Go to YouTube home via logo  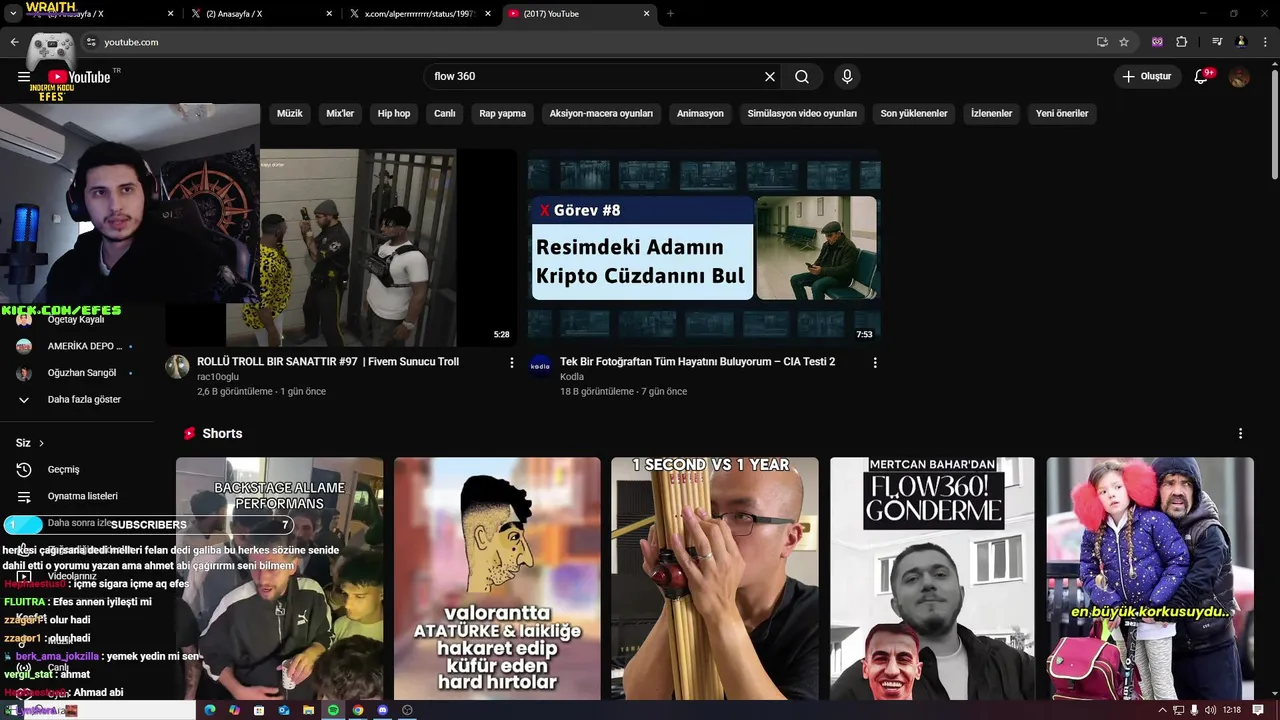(78, 77)
